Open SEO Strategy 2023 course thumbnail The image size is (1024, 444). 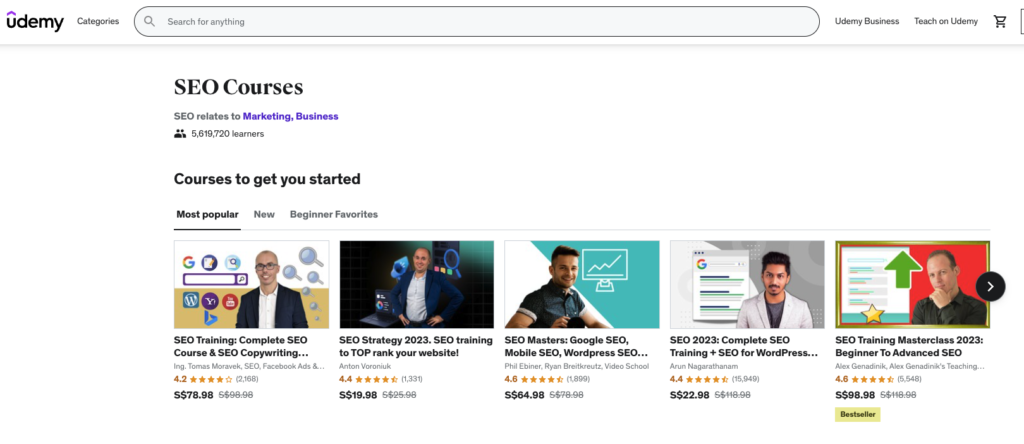pos(417,284)
